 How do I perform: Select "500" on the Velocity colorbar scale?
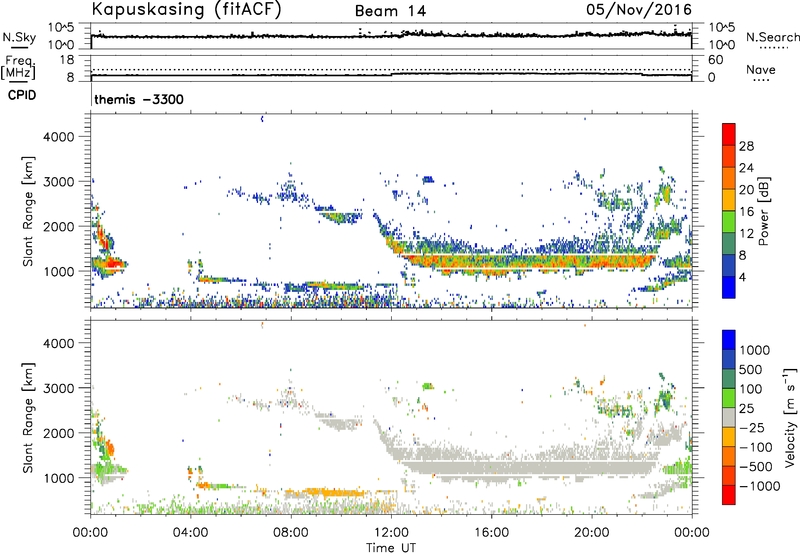(751, 370)
